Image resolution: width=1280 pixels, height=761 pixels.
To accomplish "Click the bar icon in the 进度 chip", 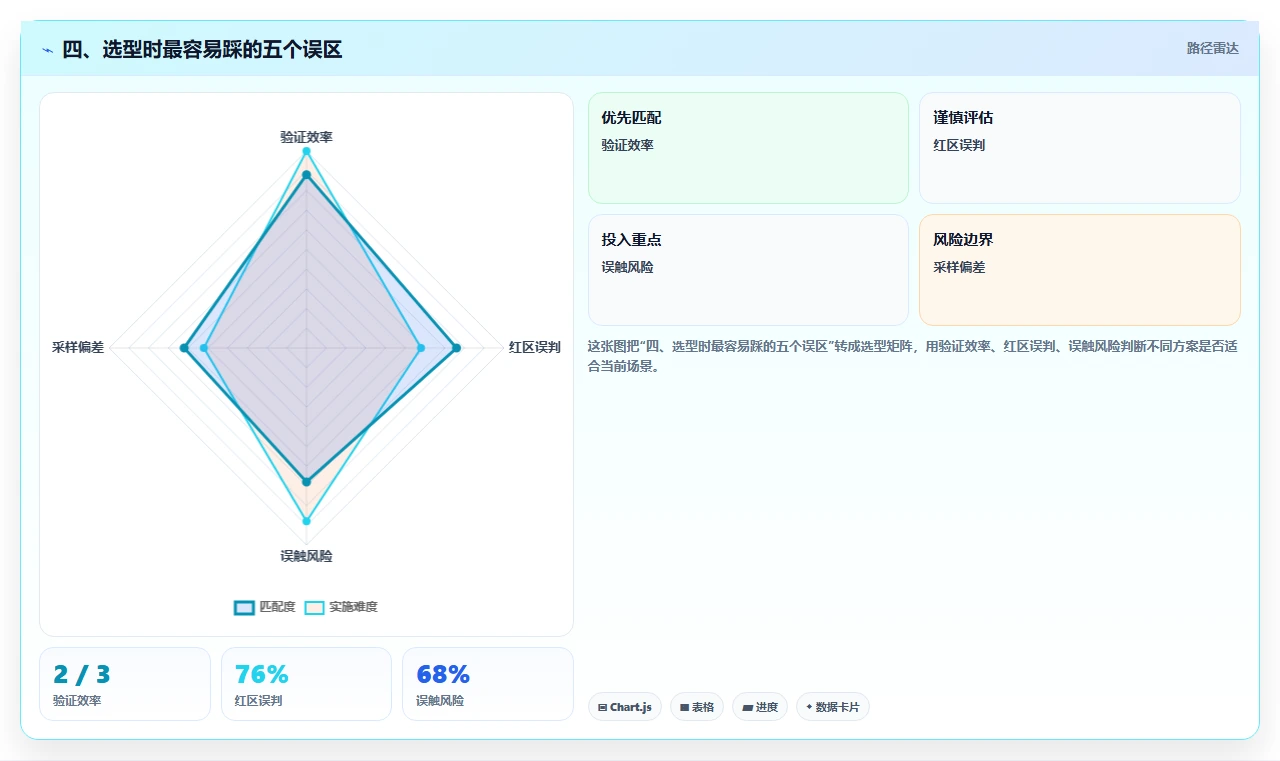I will pyautogui.click(x=747, y=707).
